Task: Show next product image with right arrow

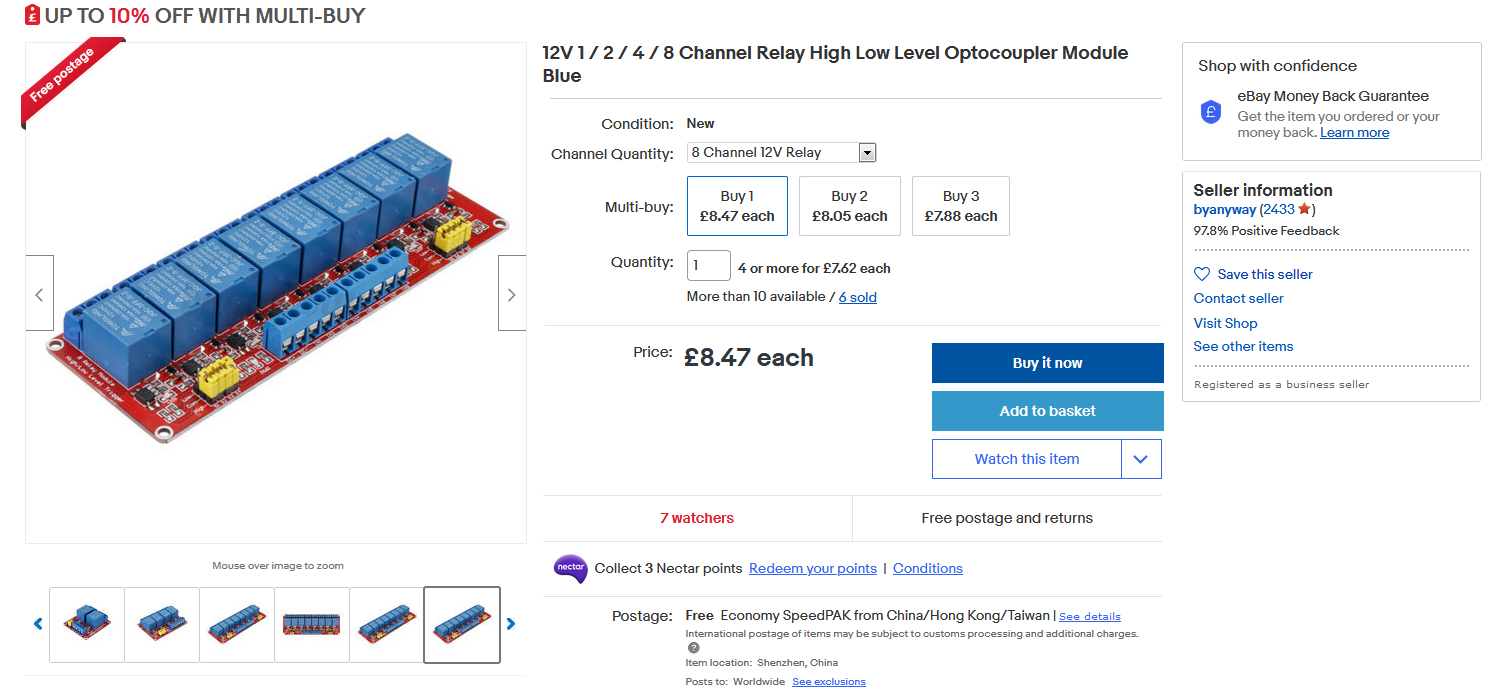Action: tap(512, 293)
